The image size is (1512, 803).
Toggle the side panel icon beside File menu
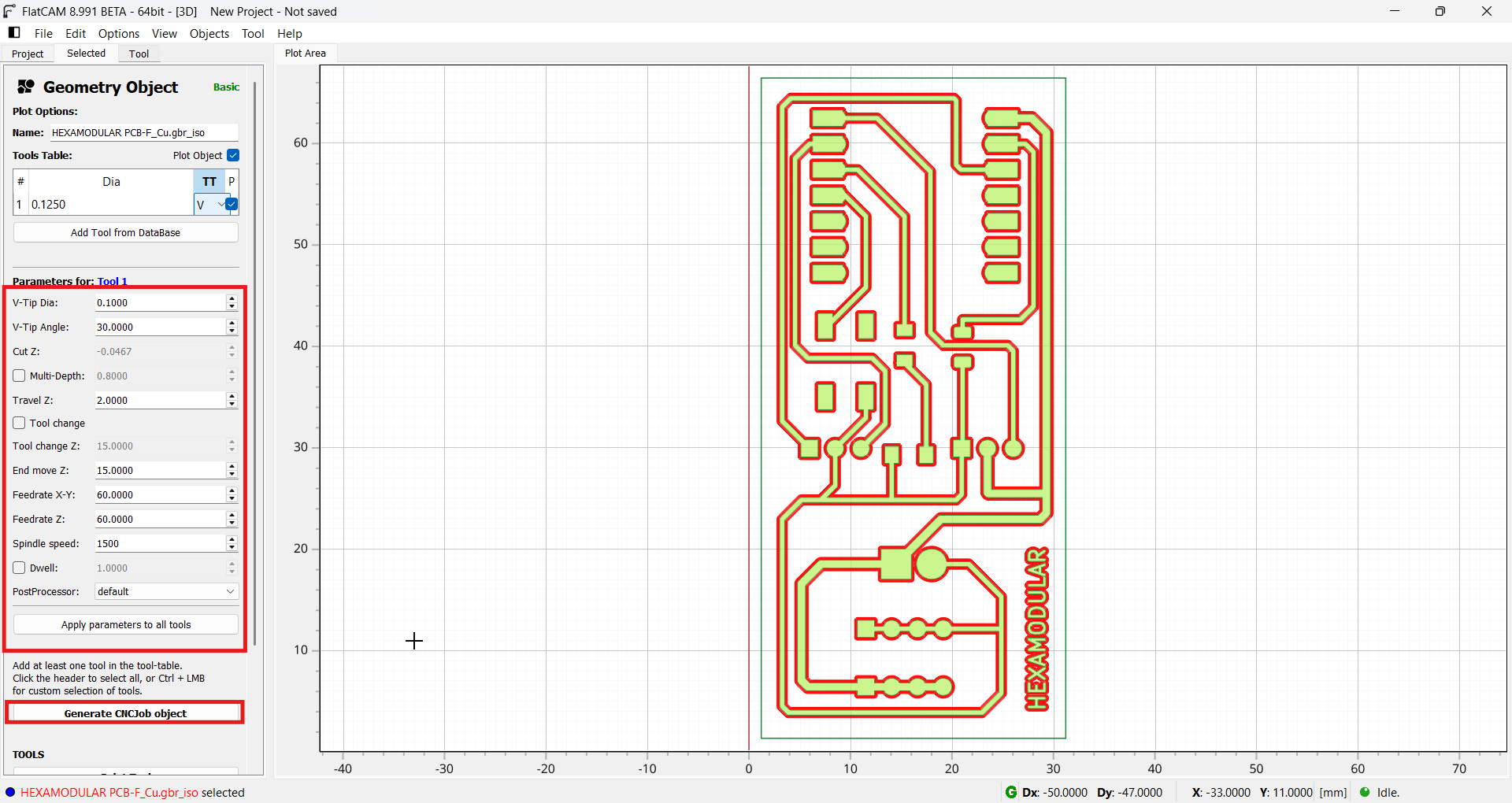click(x=14, y=32)
